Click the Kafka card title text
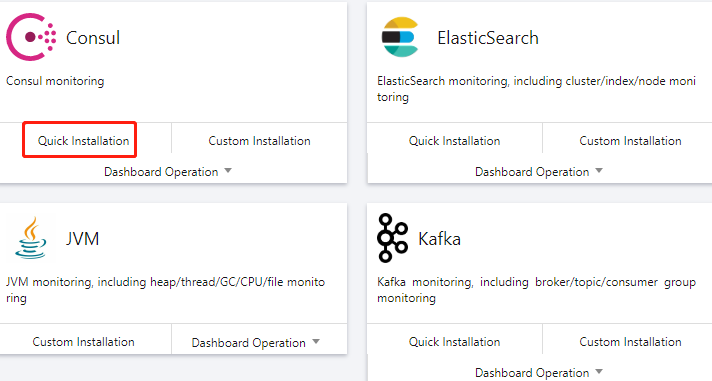The height and width of the screenshot is (381, 712). [x=439, y=238]
